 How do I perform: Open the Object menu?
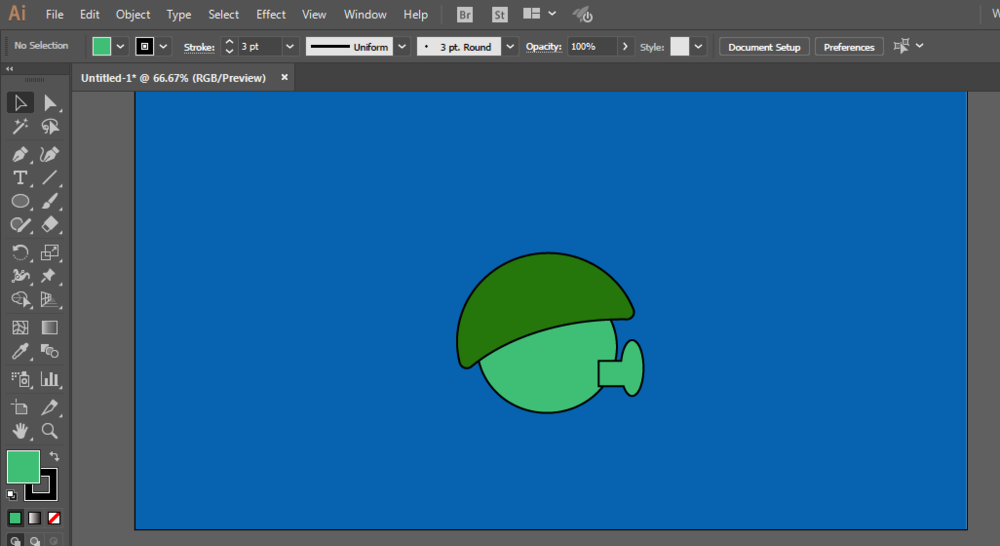[x=133, y=15]
